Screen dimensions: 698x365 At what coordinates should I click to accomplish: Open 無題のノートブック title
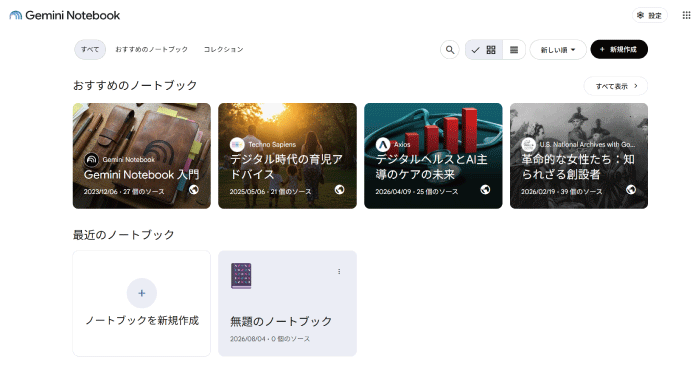coord(281,321)
